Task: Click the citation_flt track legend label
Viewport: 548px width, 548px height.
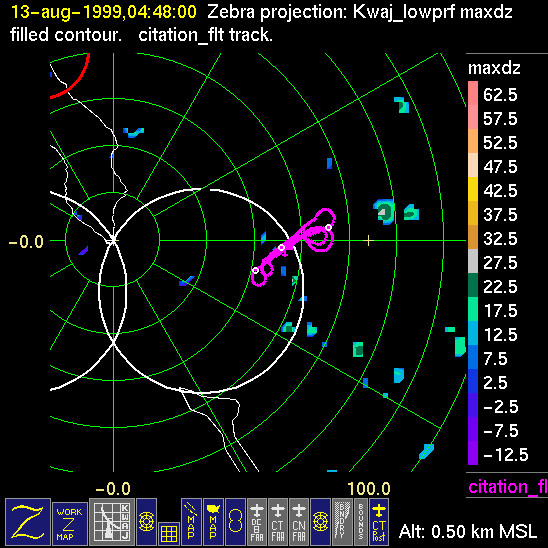Action: click(508, 486)
